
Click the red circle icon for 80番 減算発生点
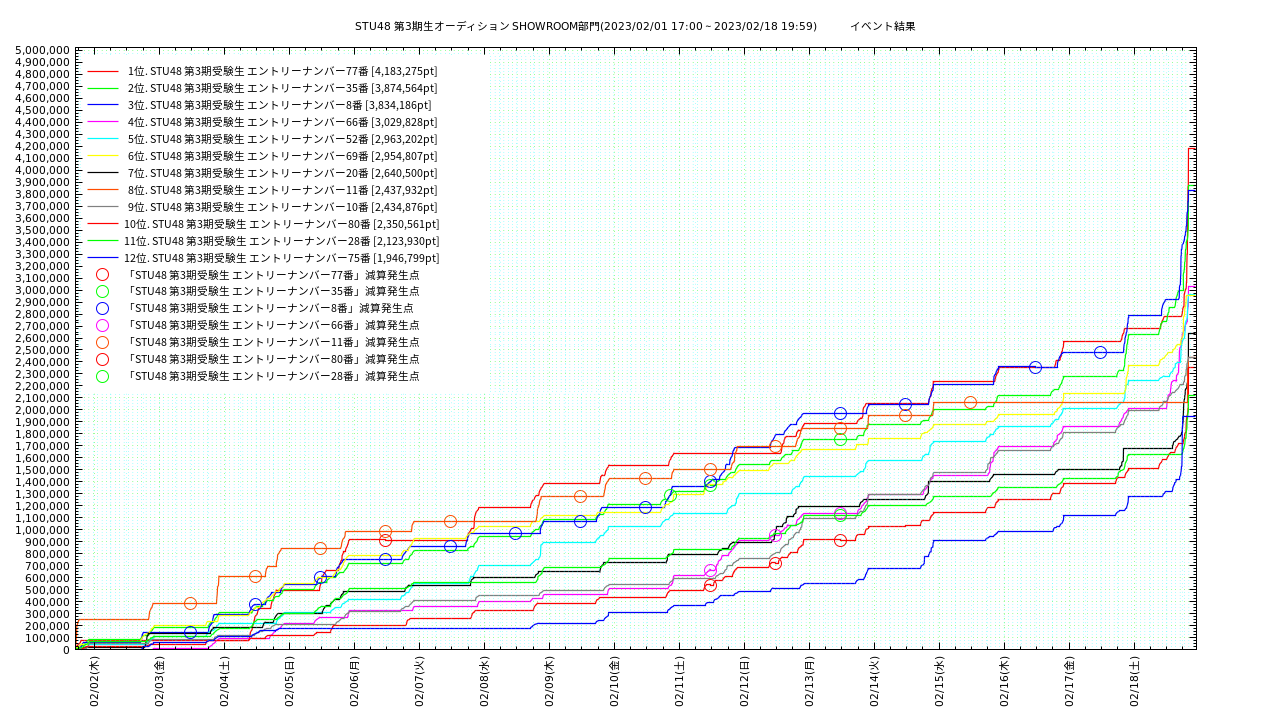point(102,359)
